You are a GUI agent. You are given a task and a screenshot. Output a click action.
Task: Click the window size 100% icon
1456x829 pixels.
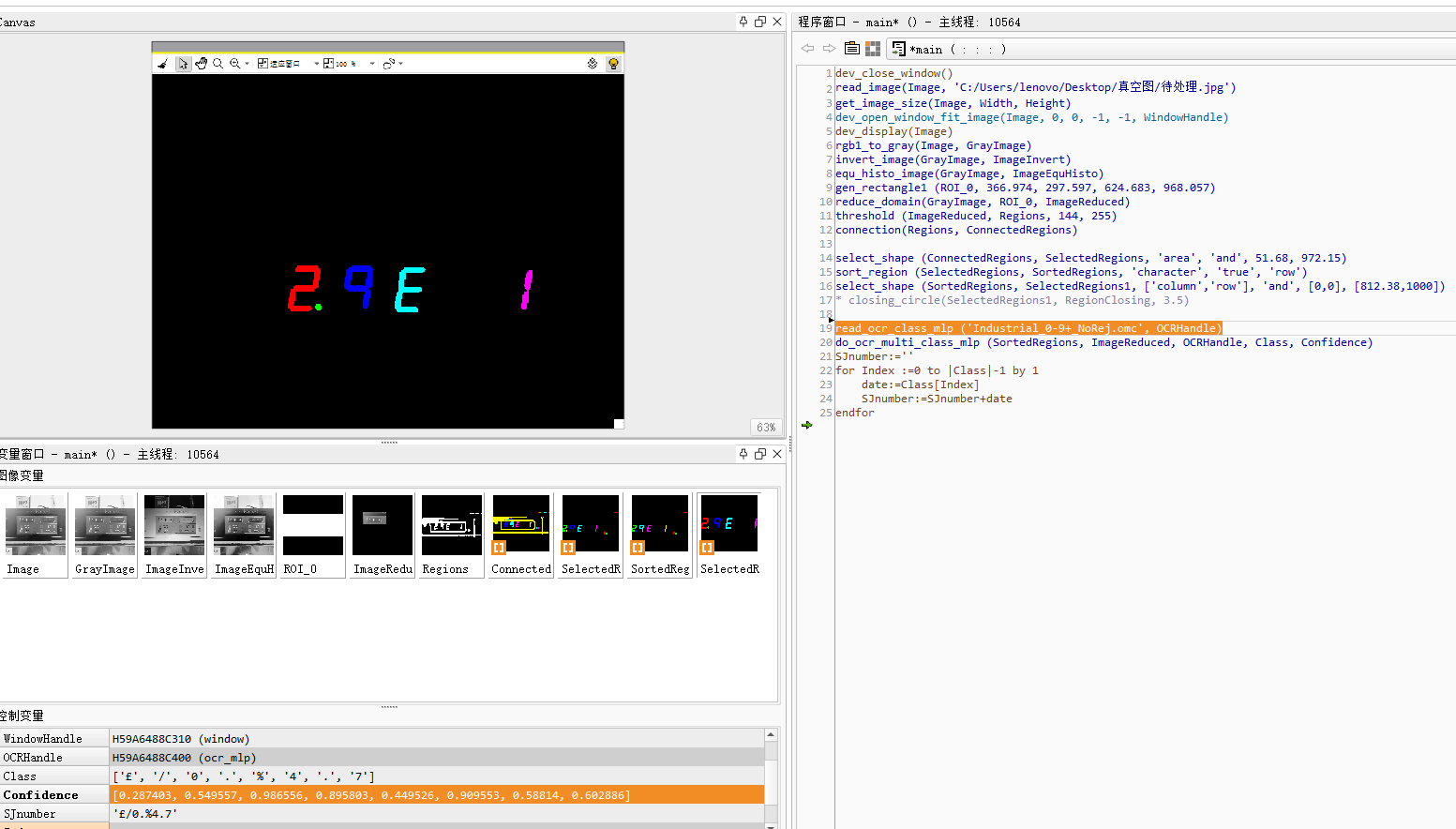point(329,64)
